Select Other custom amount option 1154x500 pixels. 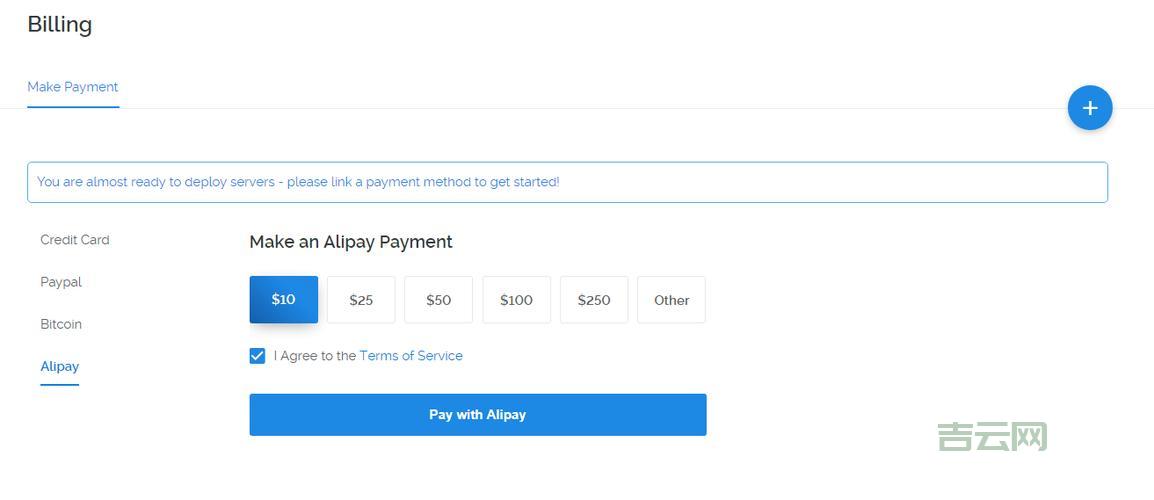pyautogui.click(x=671, y=300)
